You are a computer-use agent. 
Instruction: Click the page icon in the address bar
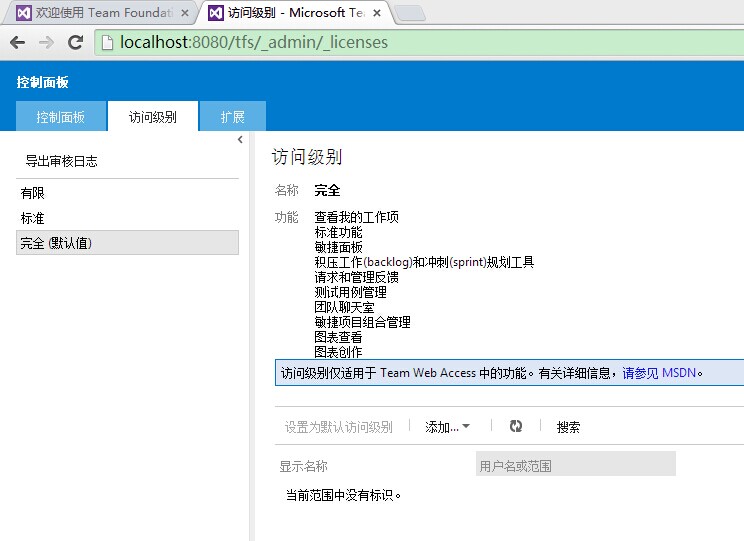[108, 43]
